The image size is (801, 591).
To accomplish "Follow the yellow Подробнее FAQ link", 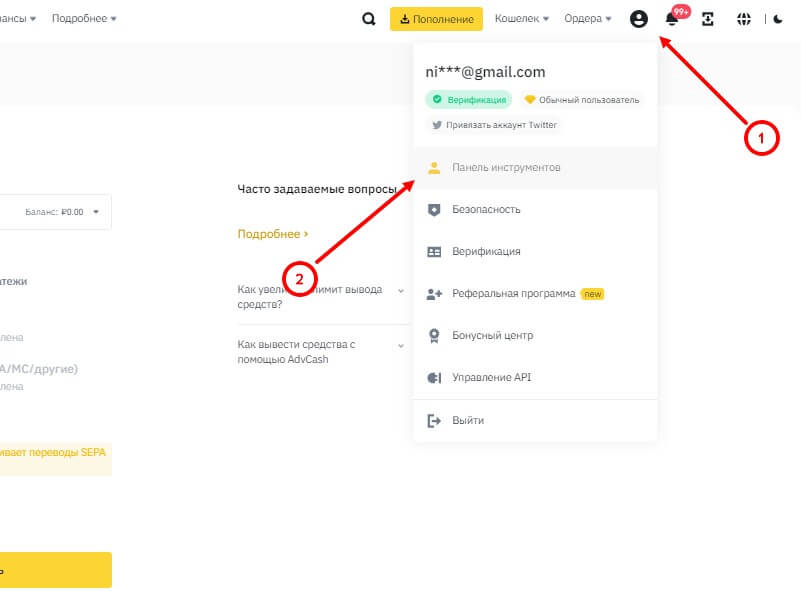I will pos(272,234).
